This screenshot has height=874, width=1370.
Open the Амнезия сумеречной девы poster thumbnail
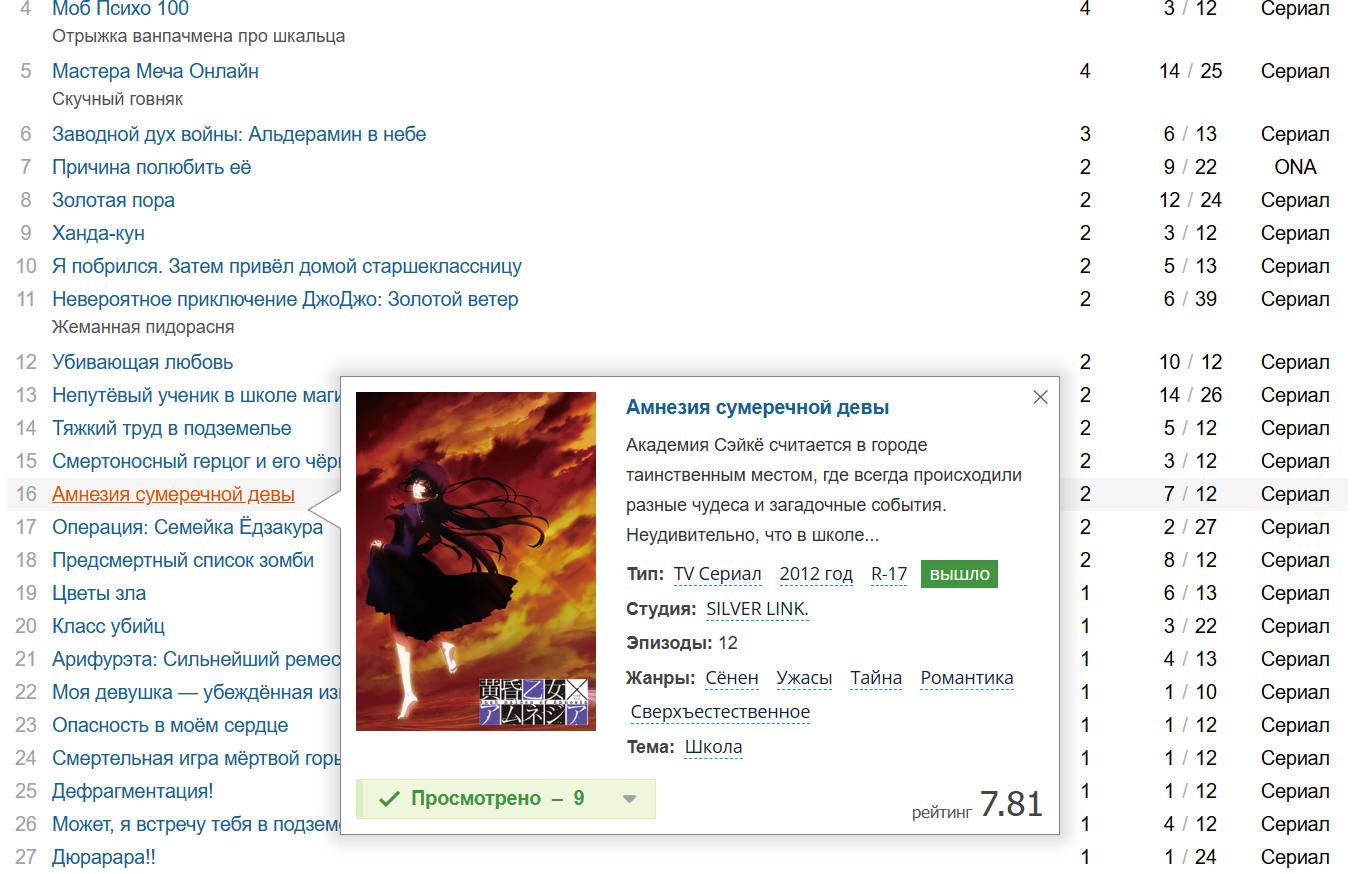(476, 561)
